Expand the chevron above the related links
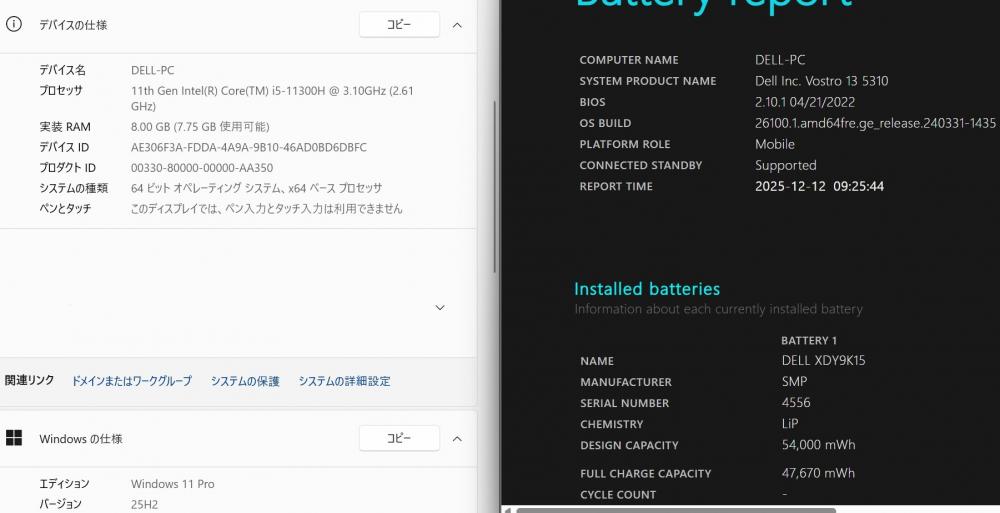1000x513 pixels. 440,308
